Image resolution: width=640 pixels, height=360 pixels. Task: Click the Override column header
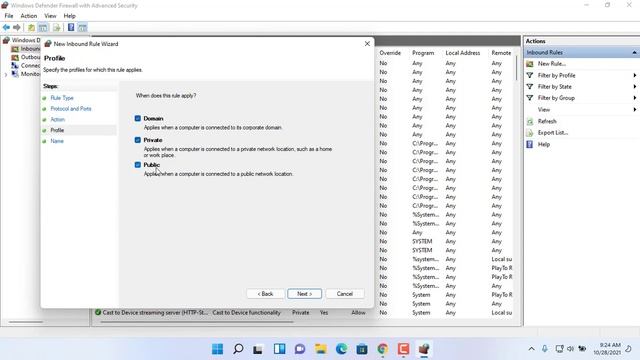tap(390, 53)
